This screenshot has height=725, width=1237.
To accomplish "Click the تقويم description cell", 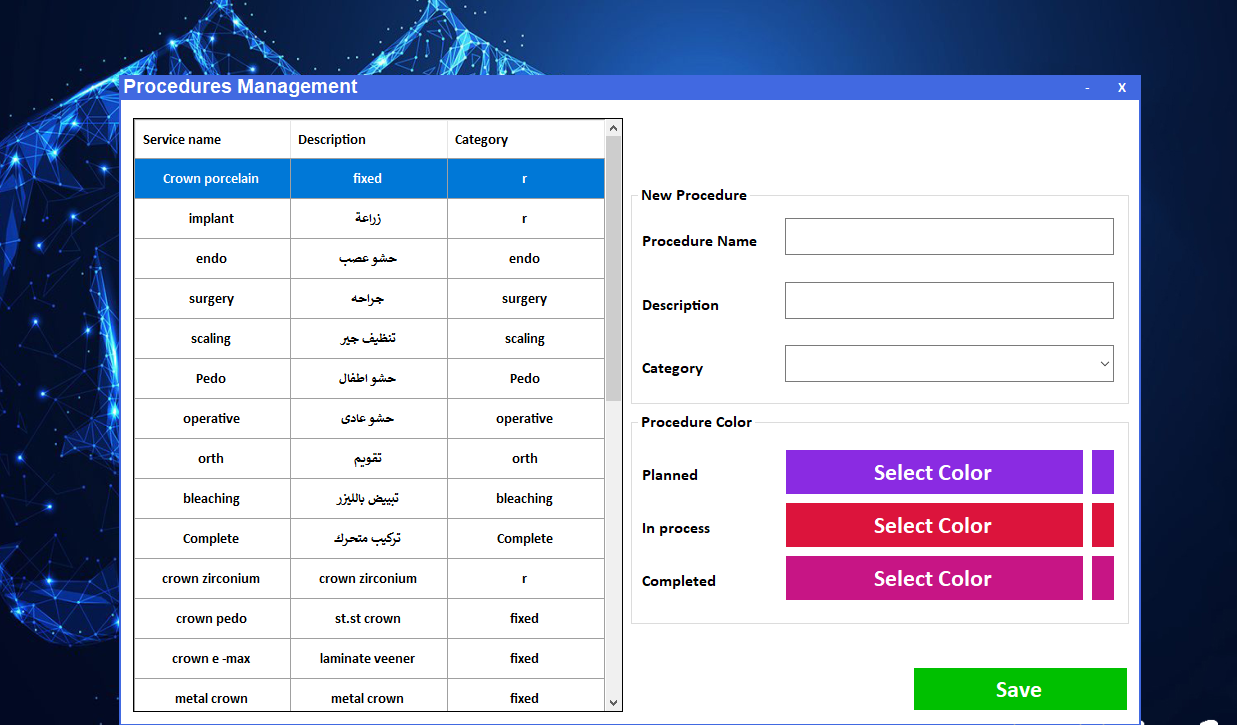I will pyautogui.click(x=369, y=459).
